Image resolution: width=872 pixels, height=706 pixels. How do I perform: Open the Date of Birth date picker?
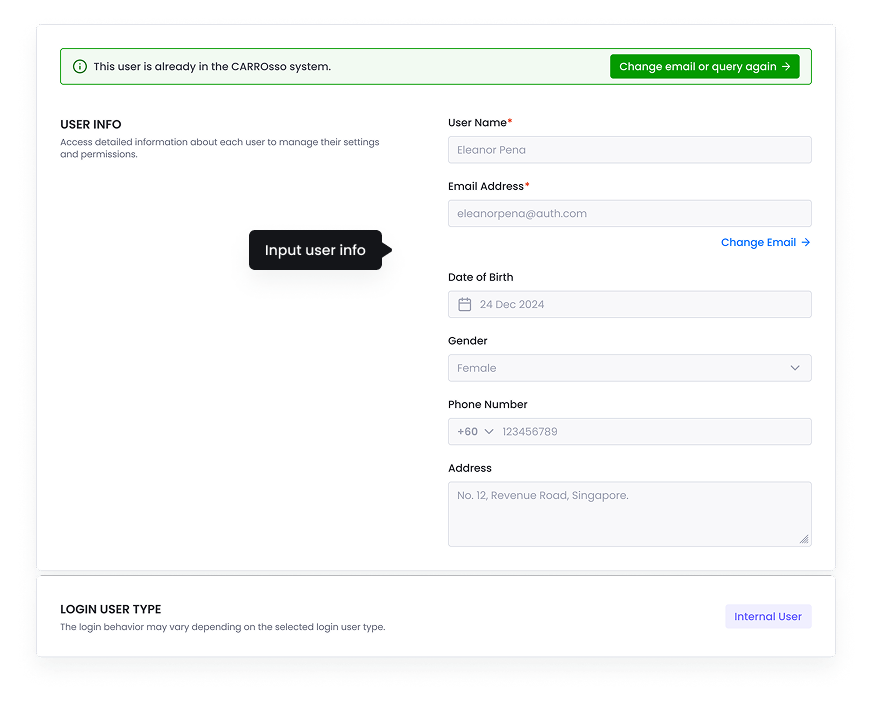coord(629,304)
